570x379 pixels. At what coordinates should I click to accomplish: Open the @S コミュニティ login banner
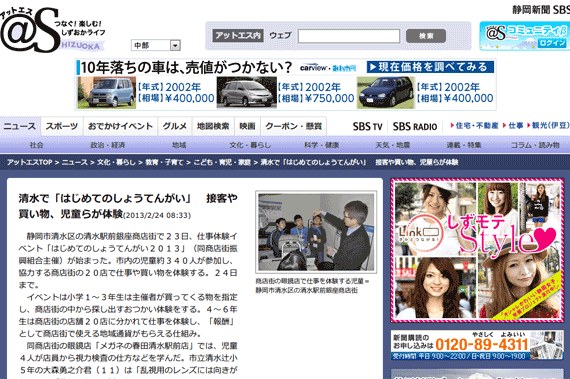pyautogui.click(x=525, y=36)
